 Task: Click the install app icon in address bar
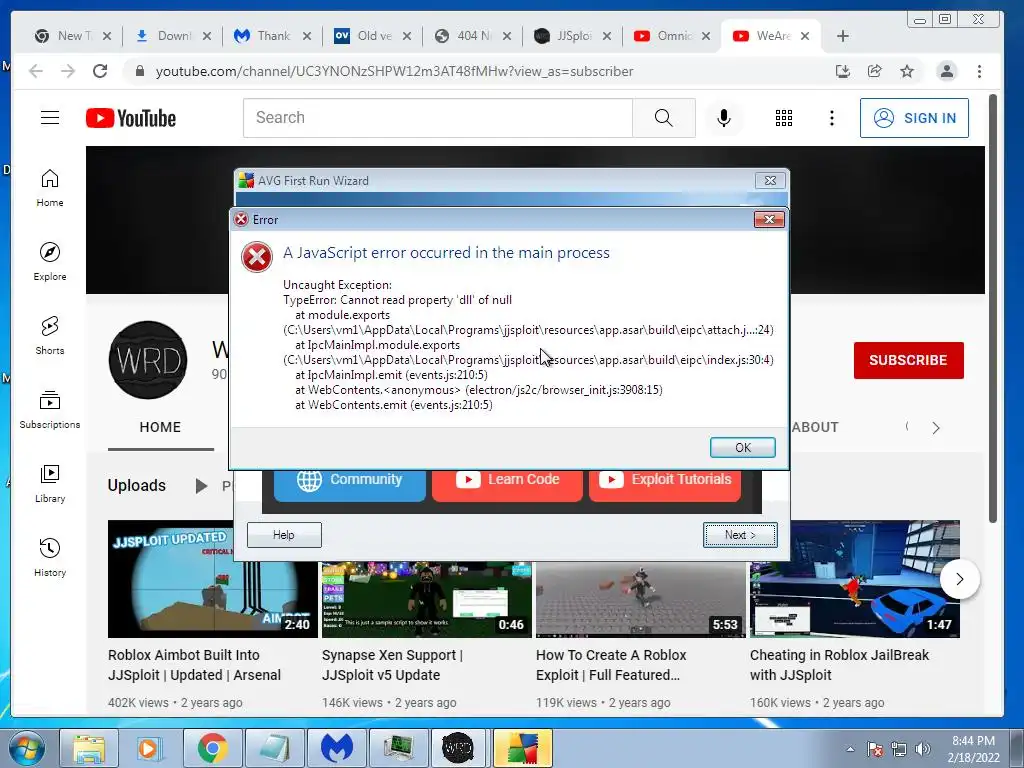point(843,71)
